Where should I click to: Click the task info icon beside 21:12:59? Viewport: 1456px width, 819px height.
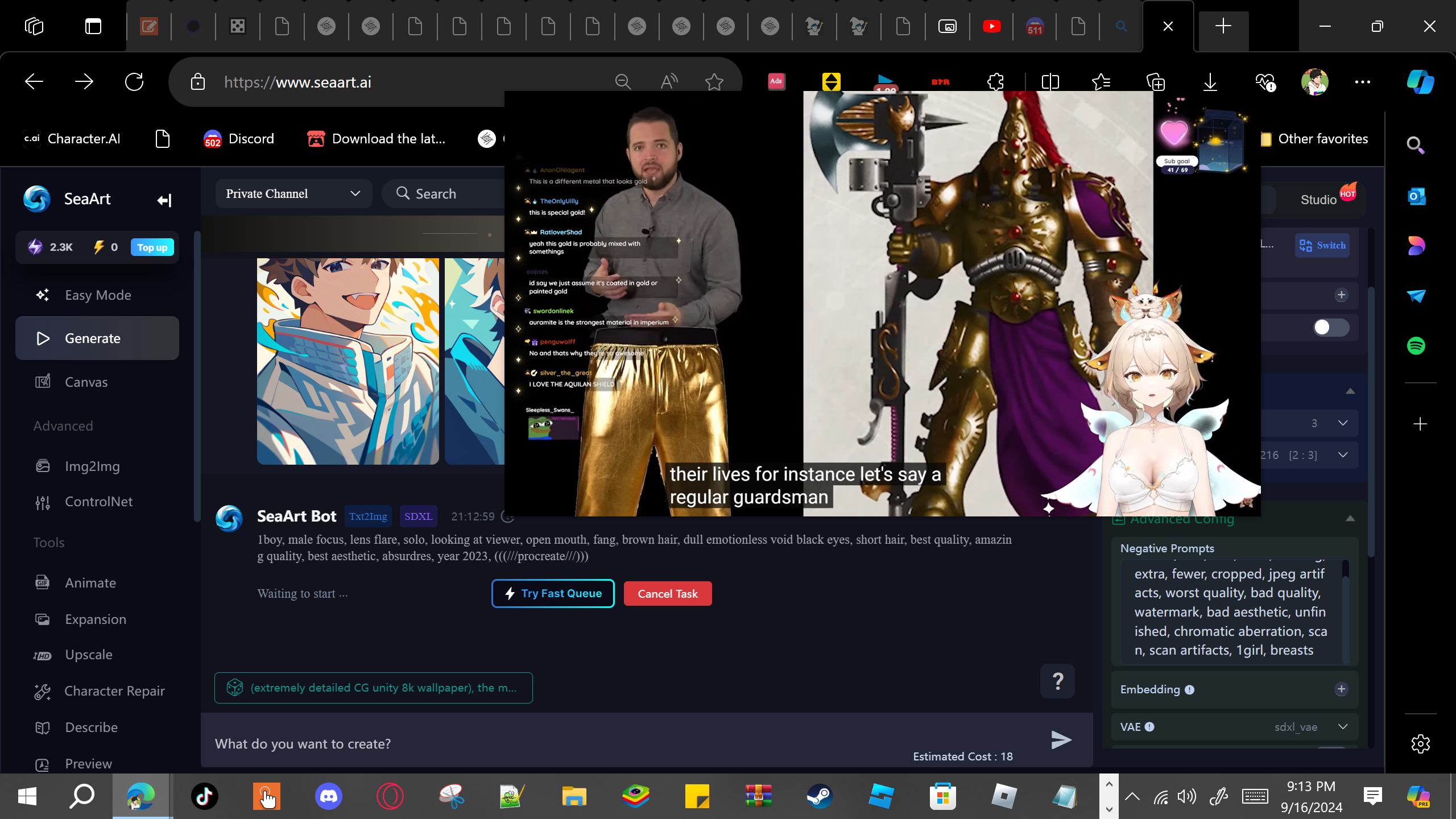[508, 516]
